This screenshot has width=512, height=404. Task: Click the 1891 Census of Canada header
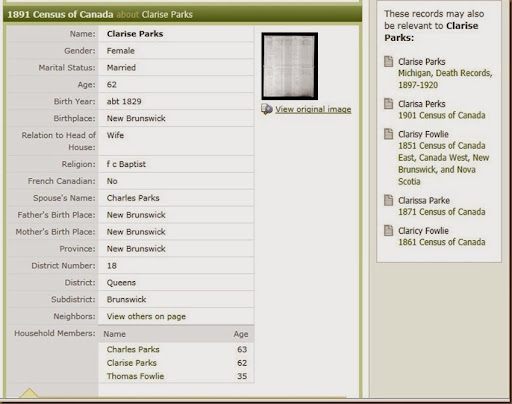pos(60,15)
